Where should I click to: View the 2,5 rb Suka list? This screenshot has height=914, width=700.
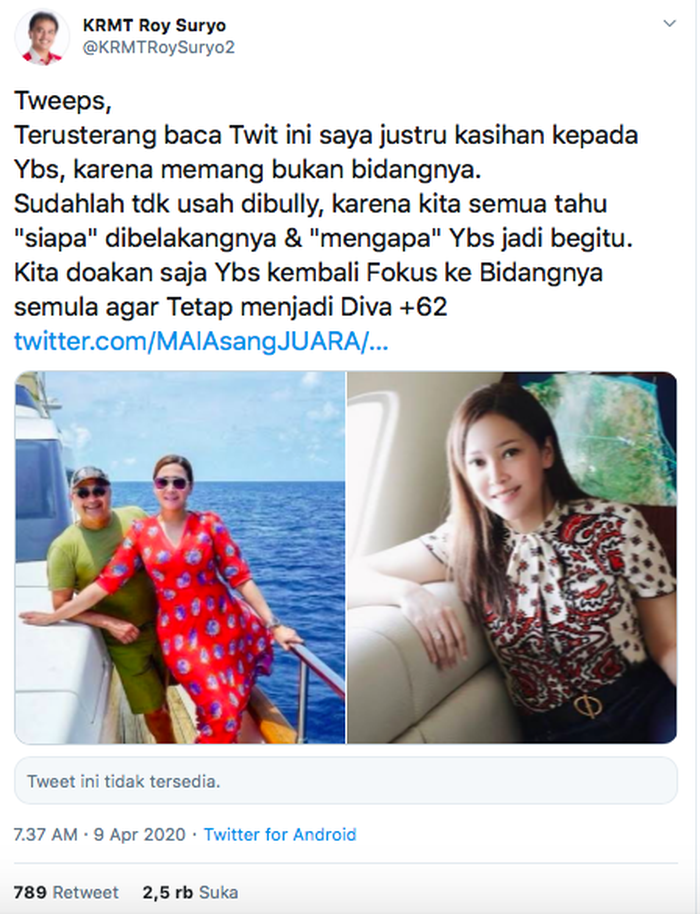pyautogui.click(x=191, y=892)
